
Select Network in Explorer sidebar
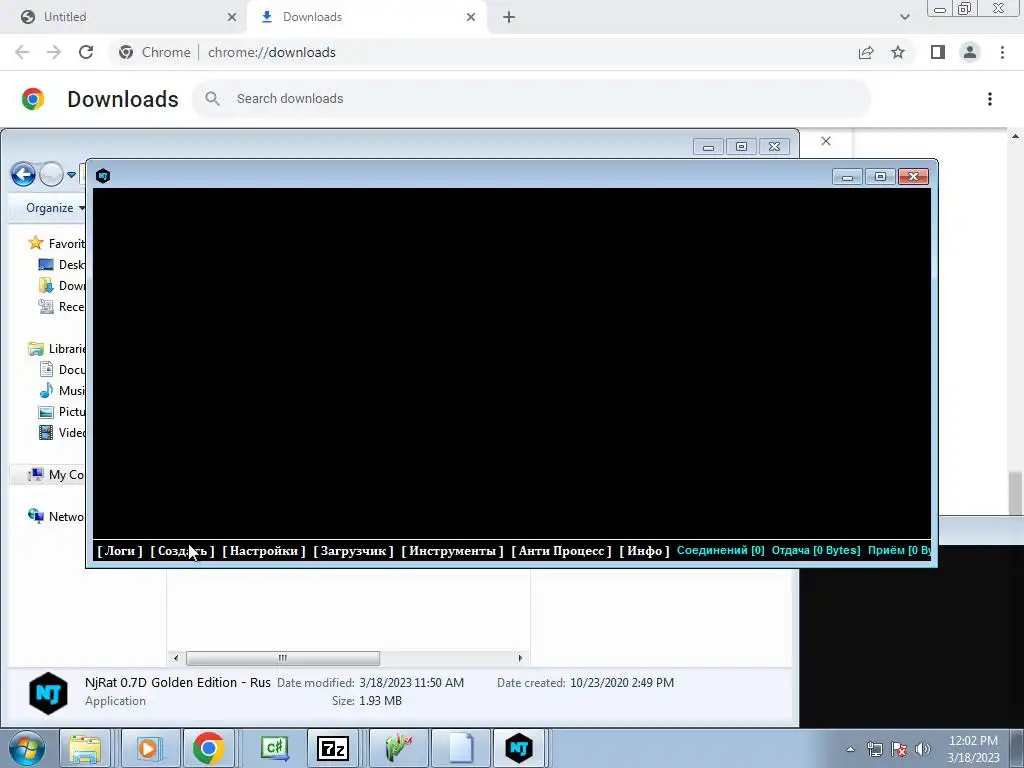(x=56, y=517)
